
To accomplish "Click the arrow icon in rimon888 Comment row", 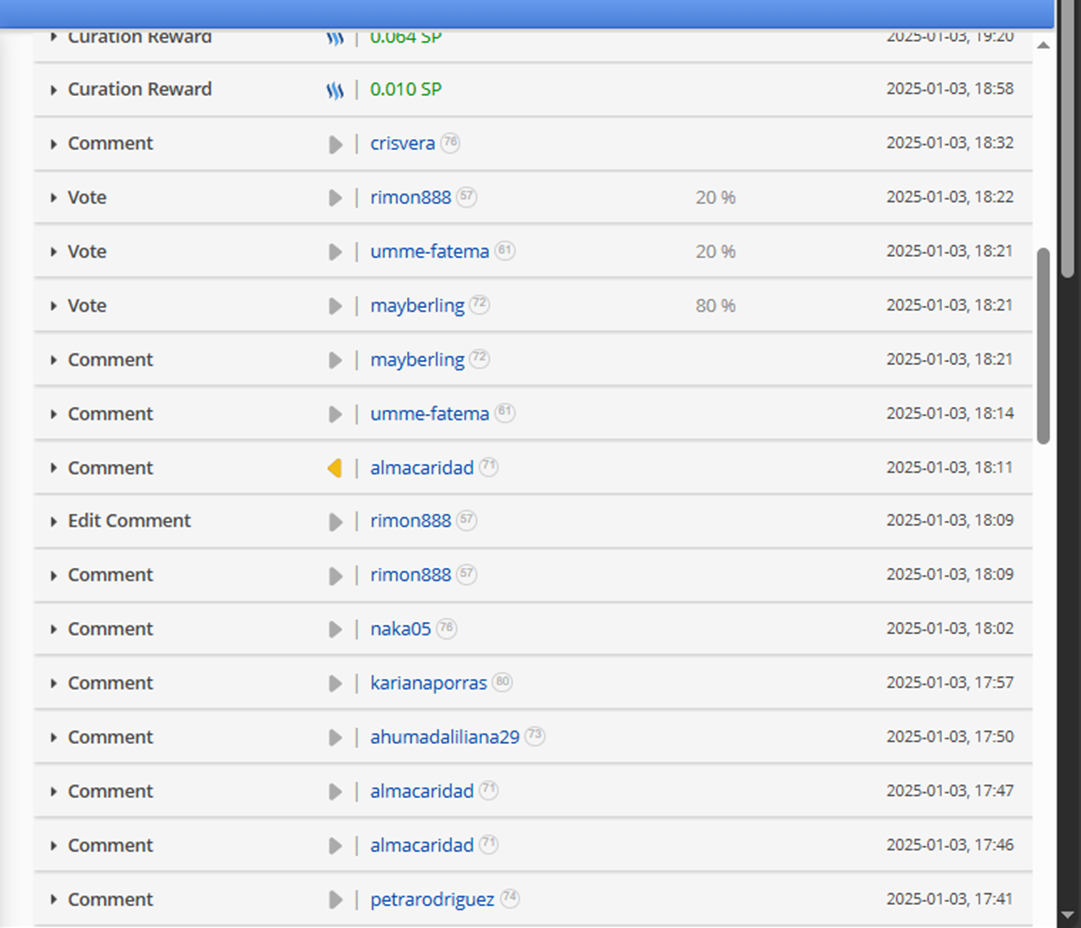I will (336, 576).
